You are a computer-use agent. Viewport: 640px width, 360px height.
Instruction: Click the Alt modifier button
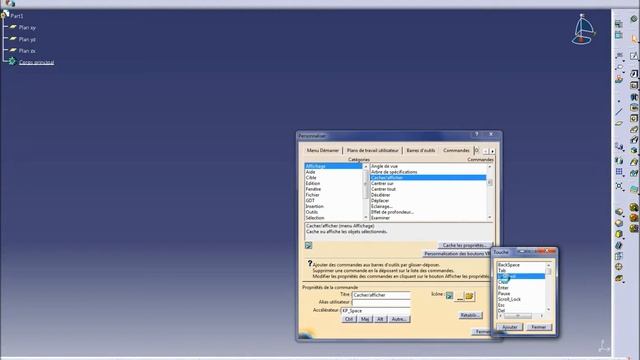(x=380, y=319)
